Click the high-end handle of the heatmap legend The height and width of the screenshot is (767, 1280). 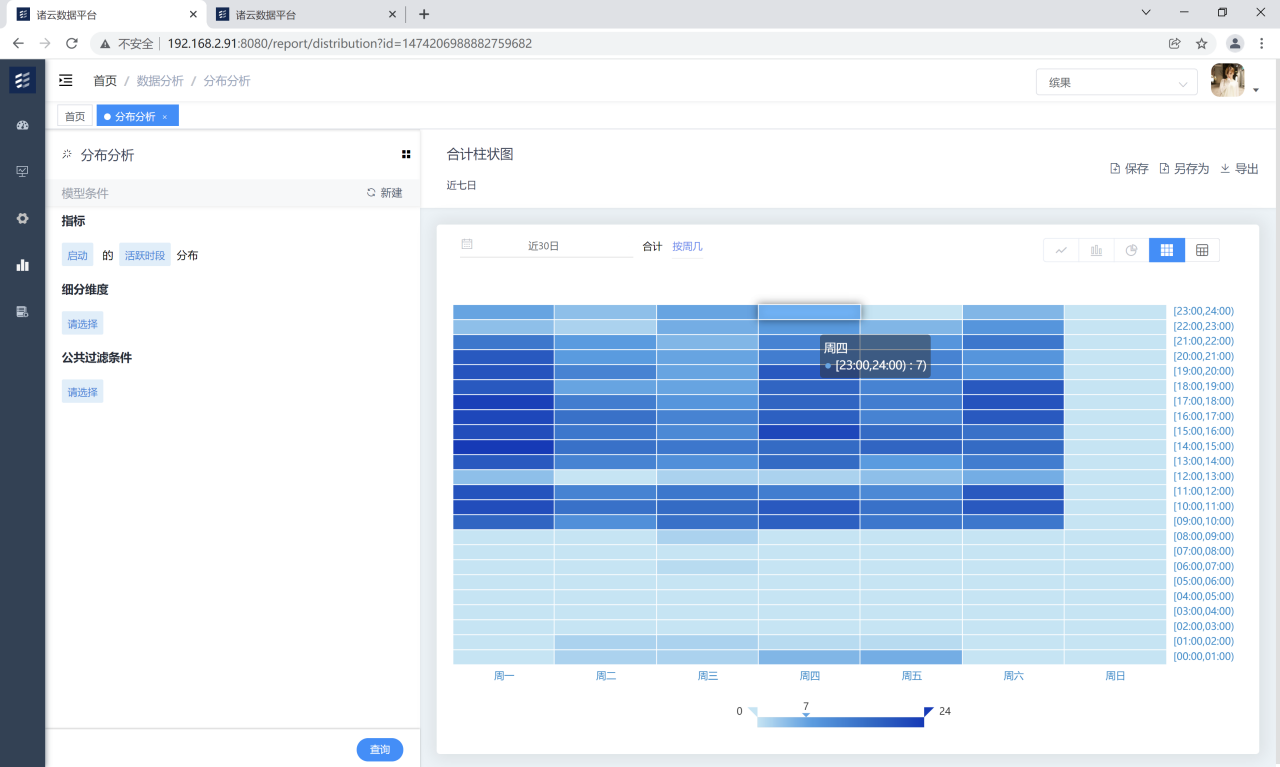(x=928, y=712)
